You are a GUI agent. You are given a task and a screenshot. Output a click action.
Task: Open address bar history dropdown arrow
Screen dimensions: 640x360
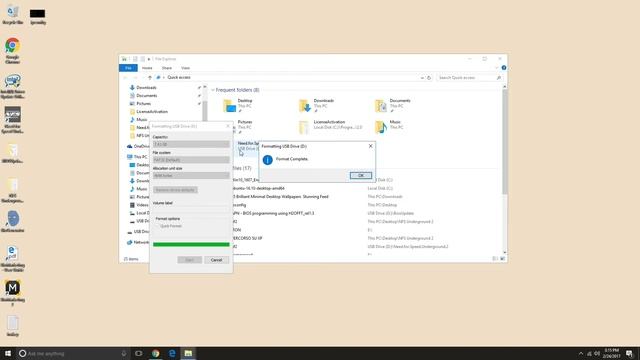coord(422,78)
